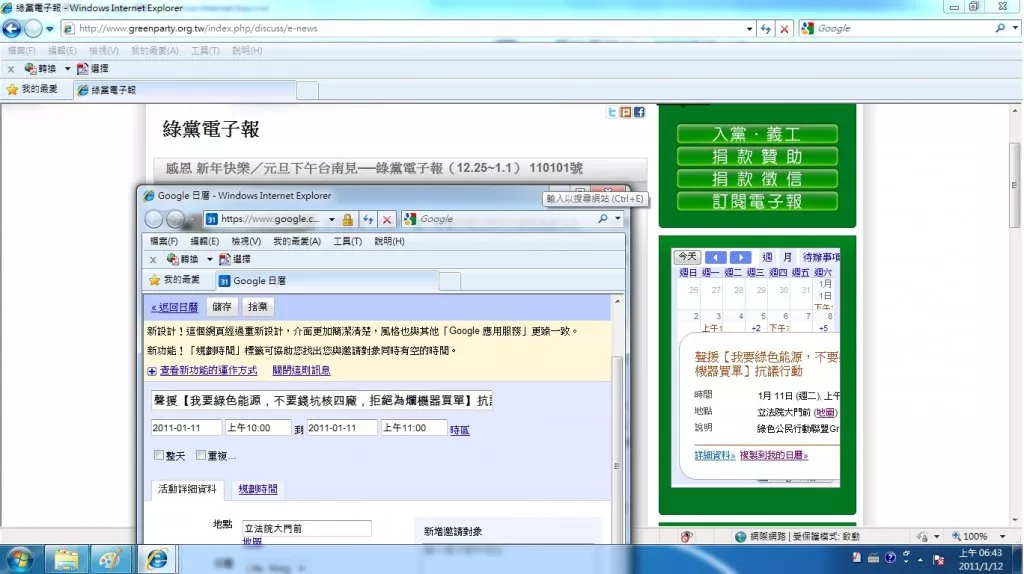Open 說明(H) menu in Google 日曆 window
1024x574 pixels.
[389, 241]
